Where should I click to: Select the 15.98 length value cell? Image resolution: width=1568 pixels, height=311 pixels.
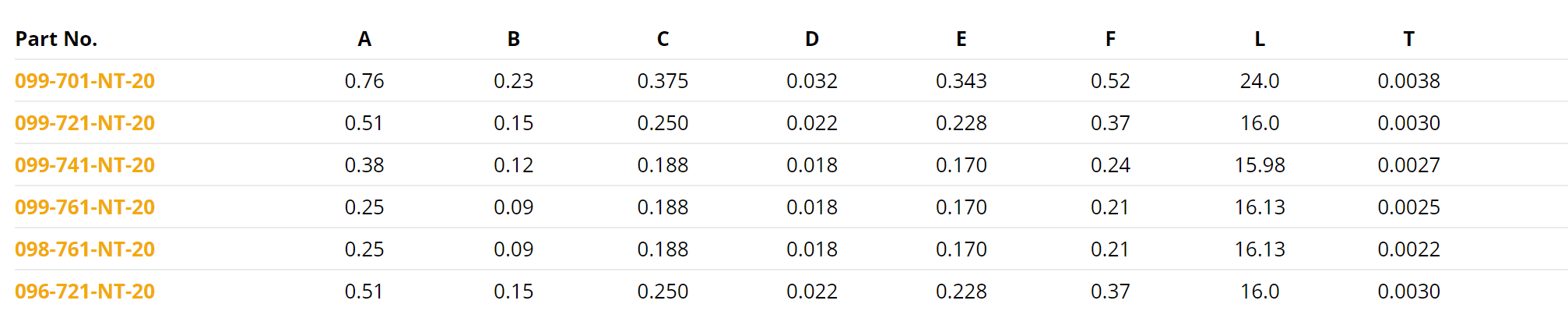tap(1260, 165)
